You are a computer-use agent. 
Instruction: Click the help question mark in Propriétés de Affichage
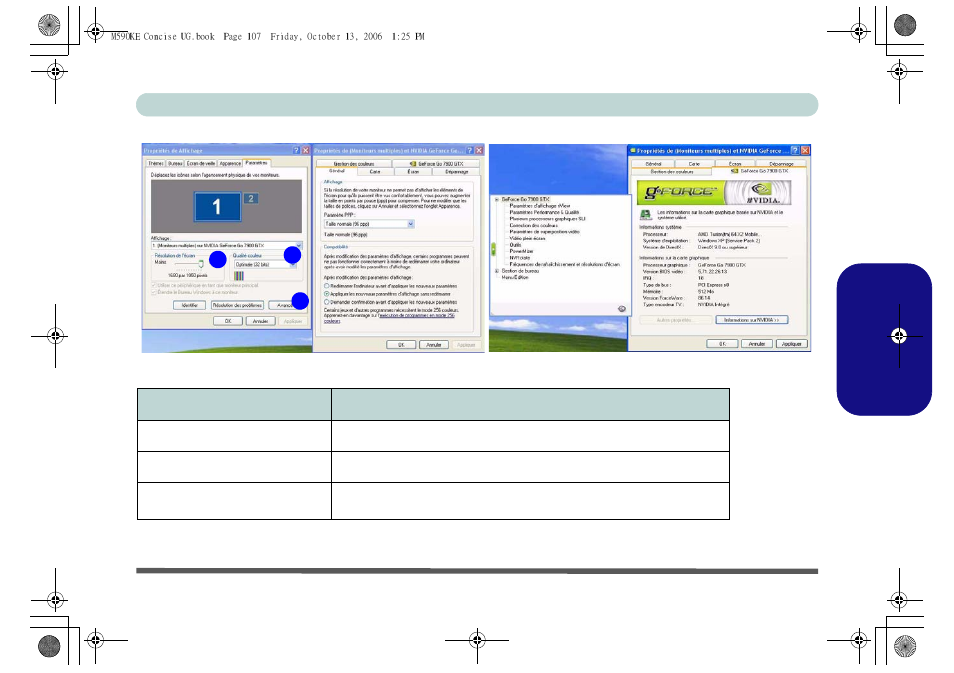click(296, 149)
